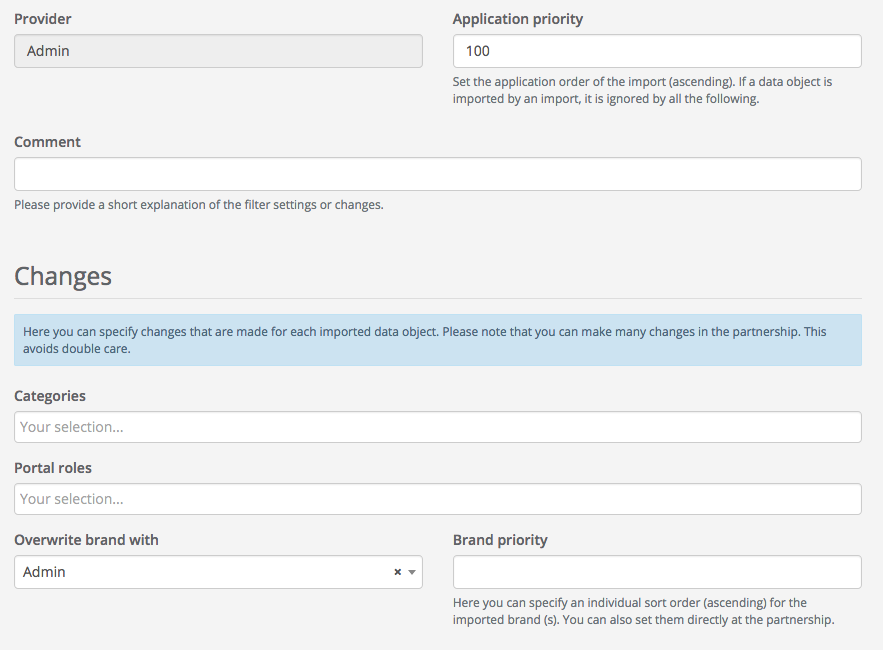Focus the Application priority input showing 100
This screenshot has width=883, height=650.
656,51
